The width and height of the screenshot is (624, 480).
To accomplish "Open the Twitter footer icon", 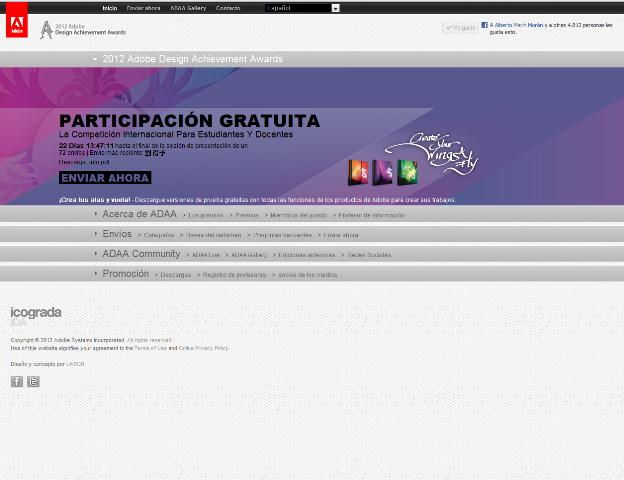I will coord(33,381).
